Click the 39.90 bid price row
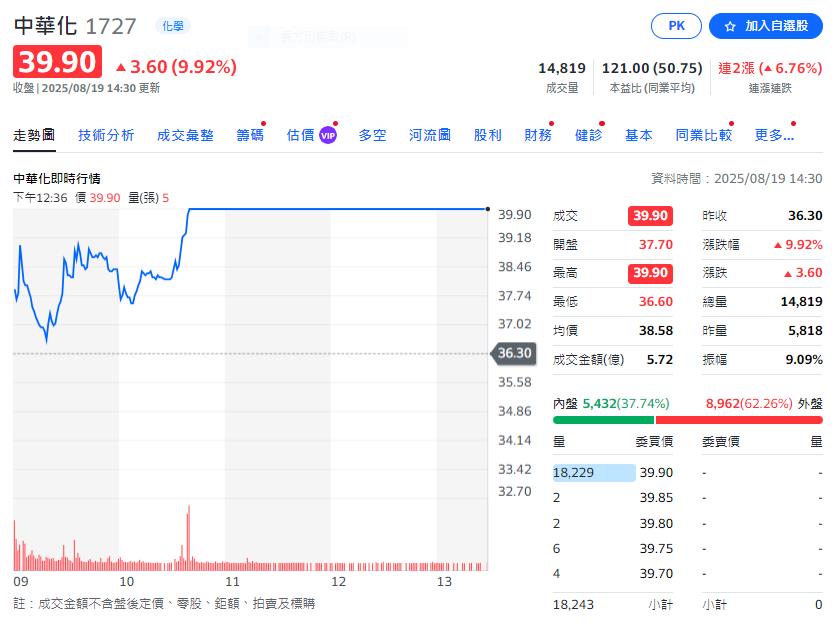This screenshot has width=840, height=629. 613,473
